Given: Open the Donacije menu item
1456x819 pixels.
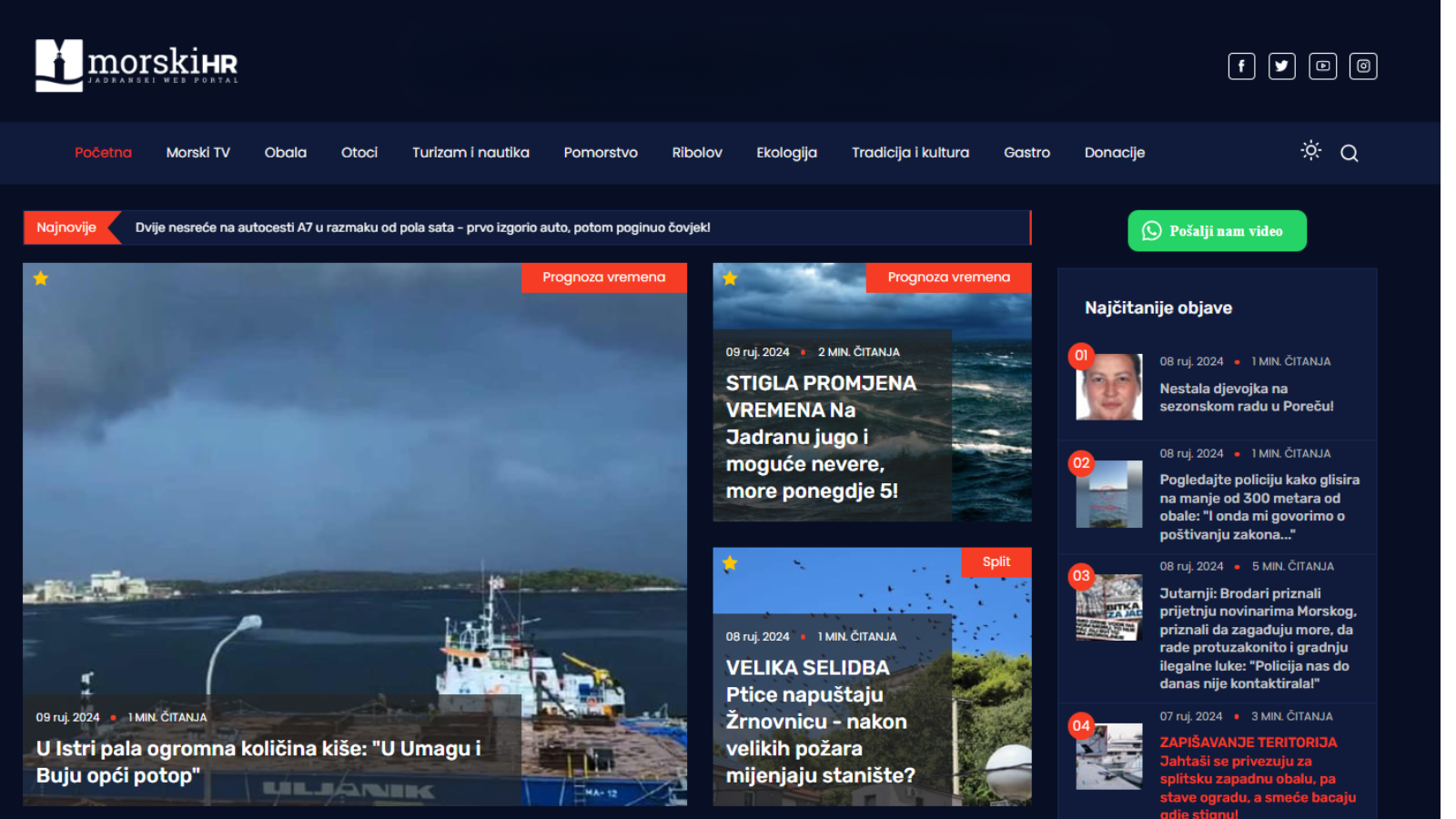Looking at the screenshot, I should (1114, 153).
